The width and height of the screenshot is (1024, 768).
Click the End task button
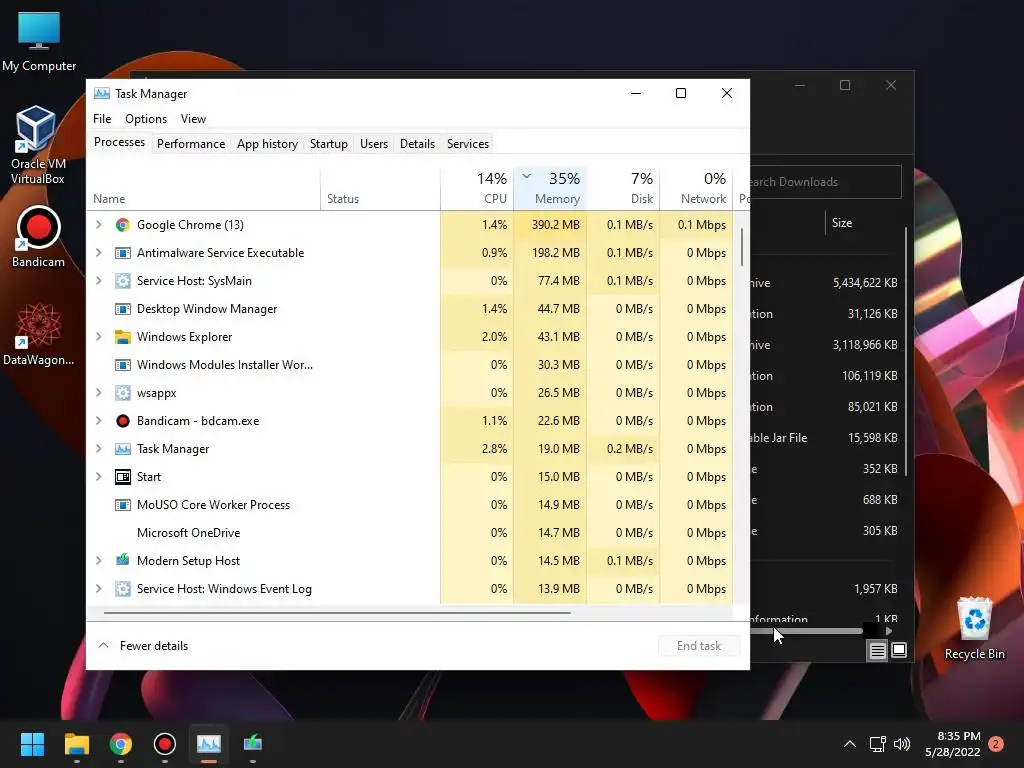699,646
